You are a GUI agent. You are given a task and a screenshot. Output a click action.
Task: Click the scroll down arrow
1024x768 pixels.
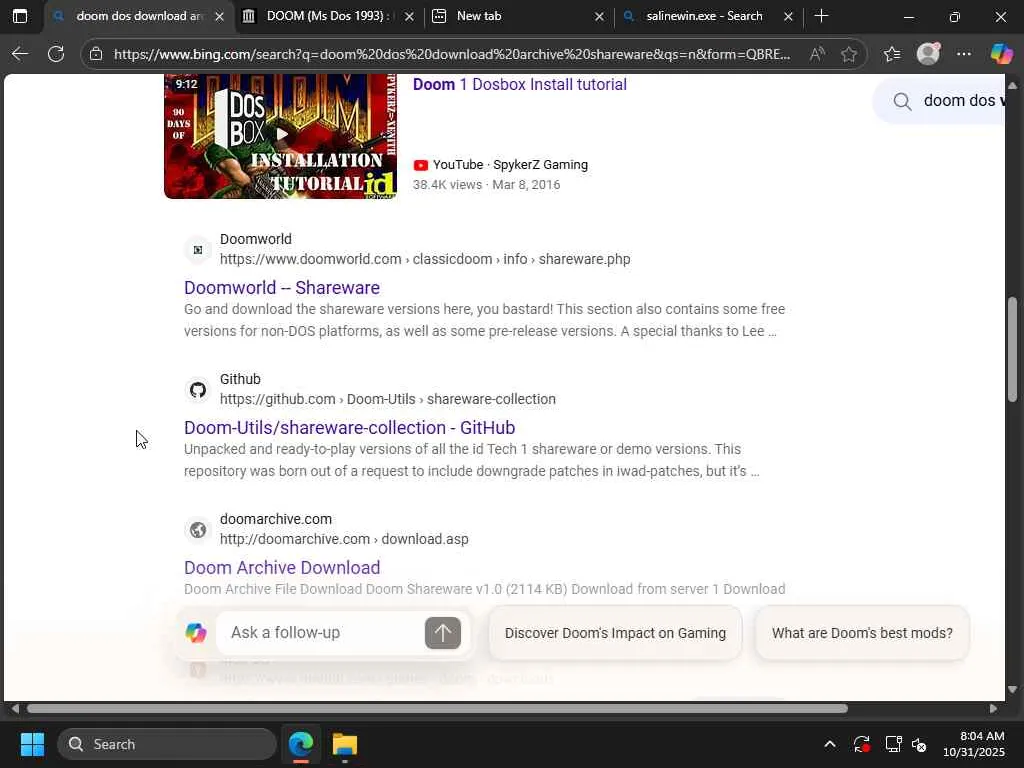click(x=1012, y=689)
